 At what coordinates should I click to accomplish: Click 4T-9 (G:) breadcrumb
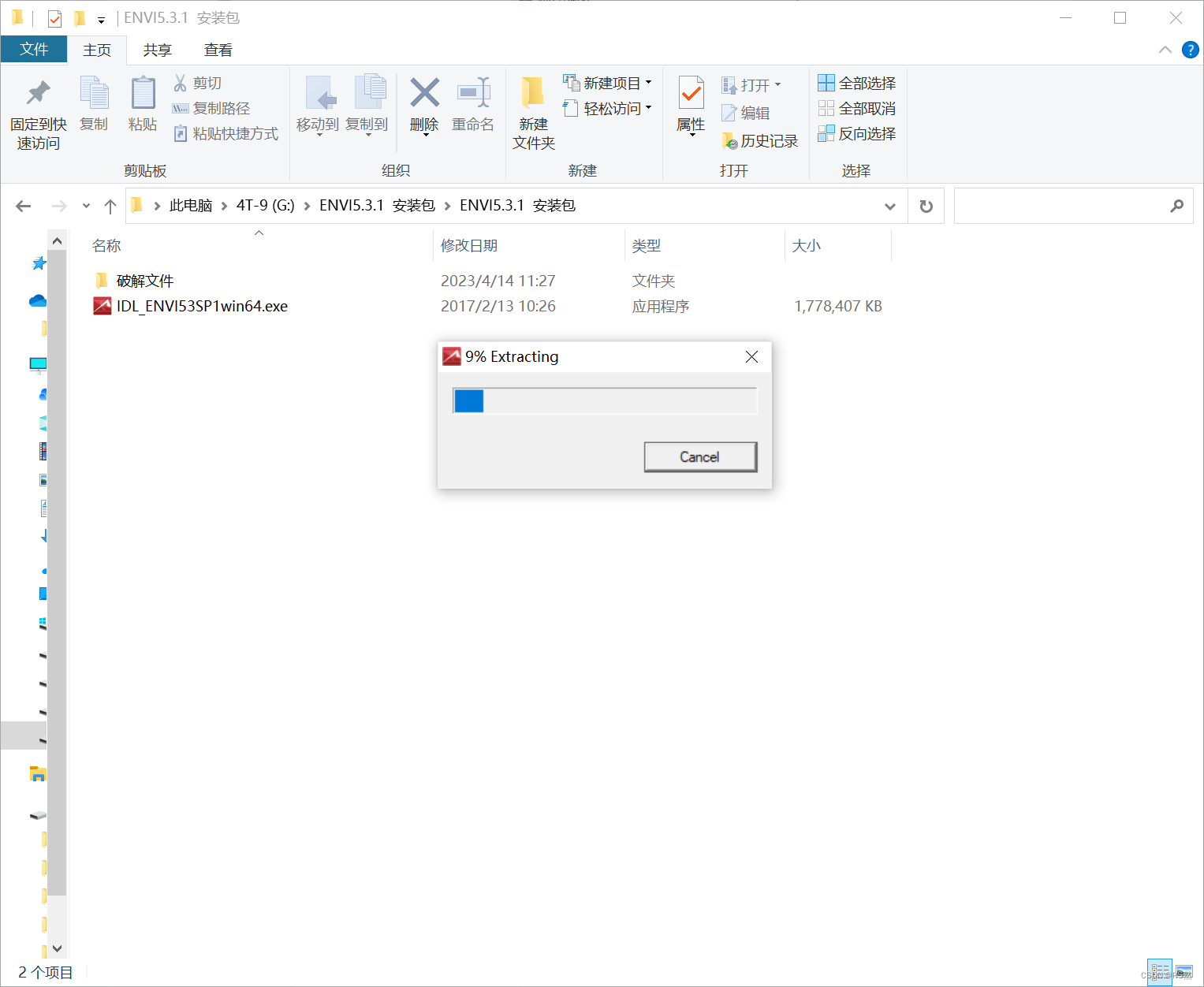point(266,205)
